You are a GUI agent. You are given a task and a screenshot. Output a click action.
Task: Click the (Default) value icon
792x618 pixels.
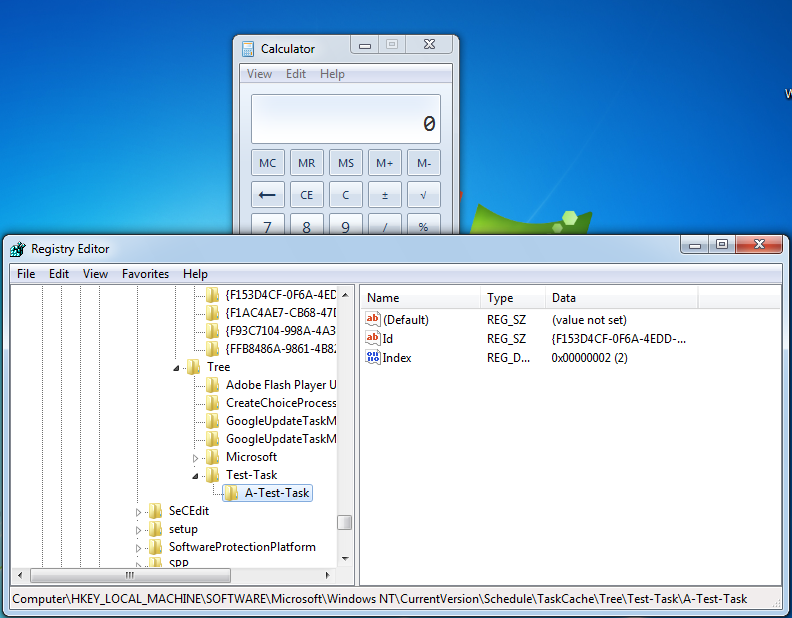(x=373, y=320)
